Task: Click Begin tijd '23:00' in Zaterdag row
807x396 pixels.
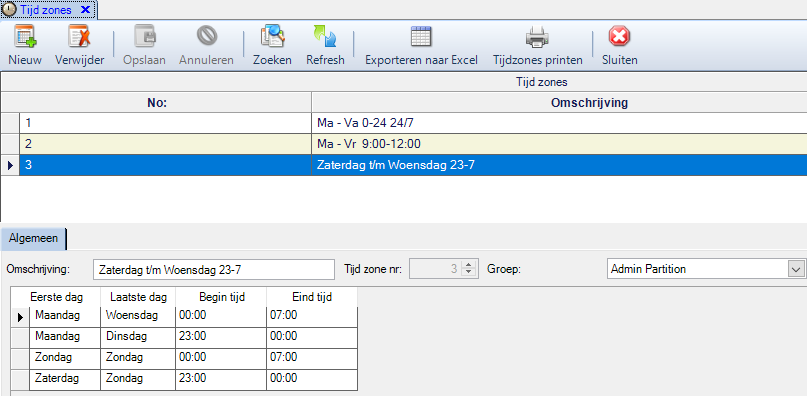Action: click(x=221, y=380)
